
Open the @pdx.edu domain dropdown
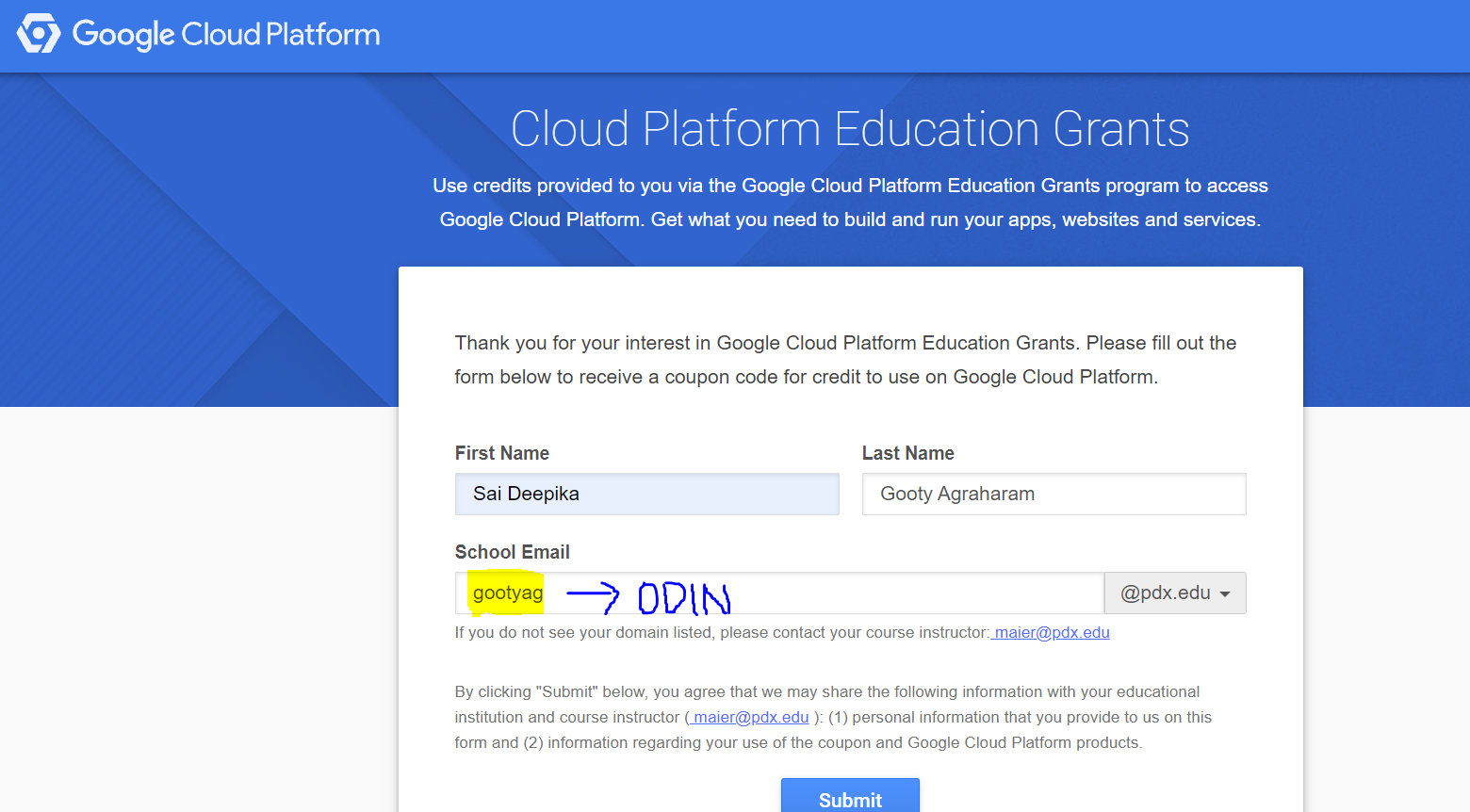click(1175, 593)
